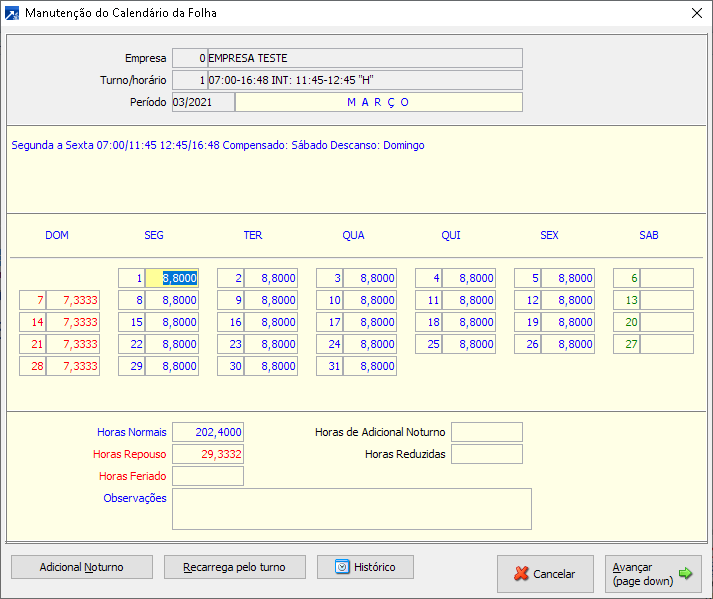Click hours field for Sunday day 7
The image size is (713, 599).
73,300
